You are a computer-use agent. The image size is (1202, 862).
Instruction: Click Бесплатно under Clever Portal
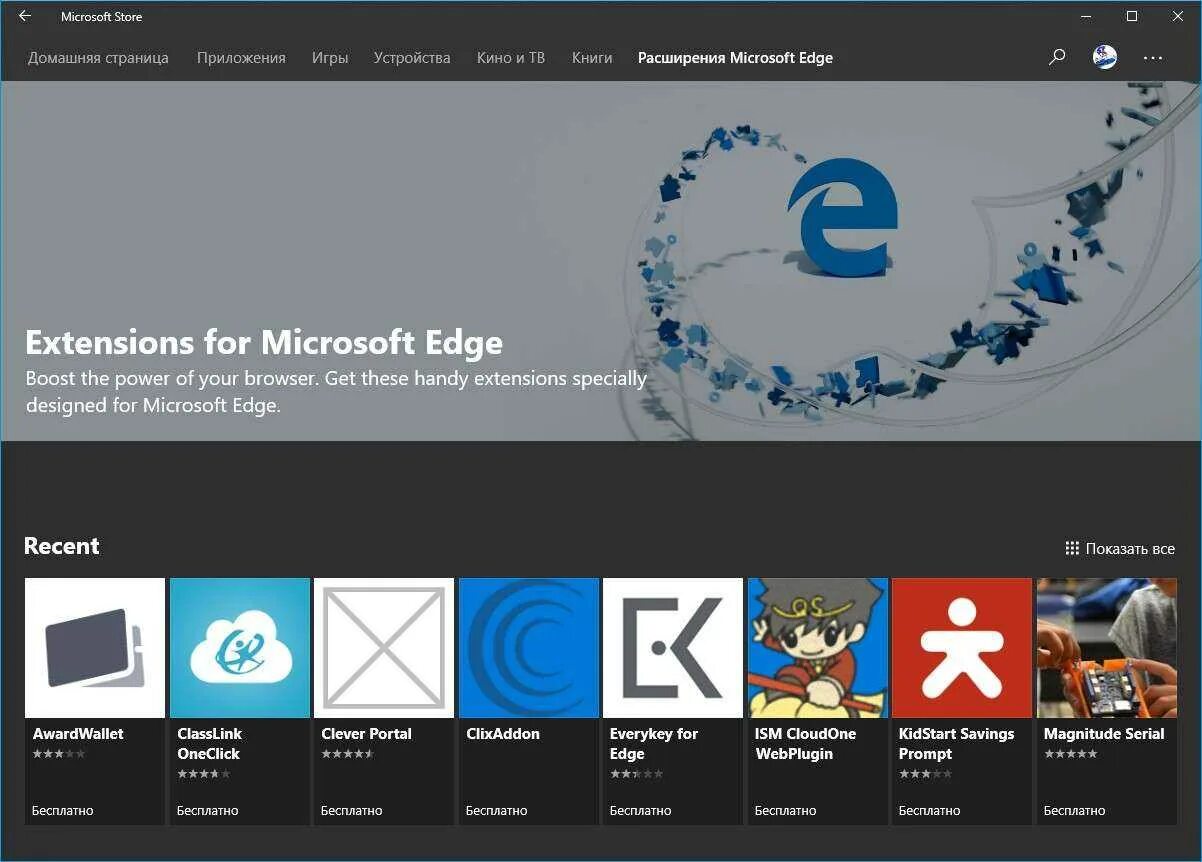(352, 810)
